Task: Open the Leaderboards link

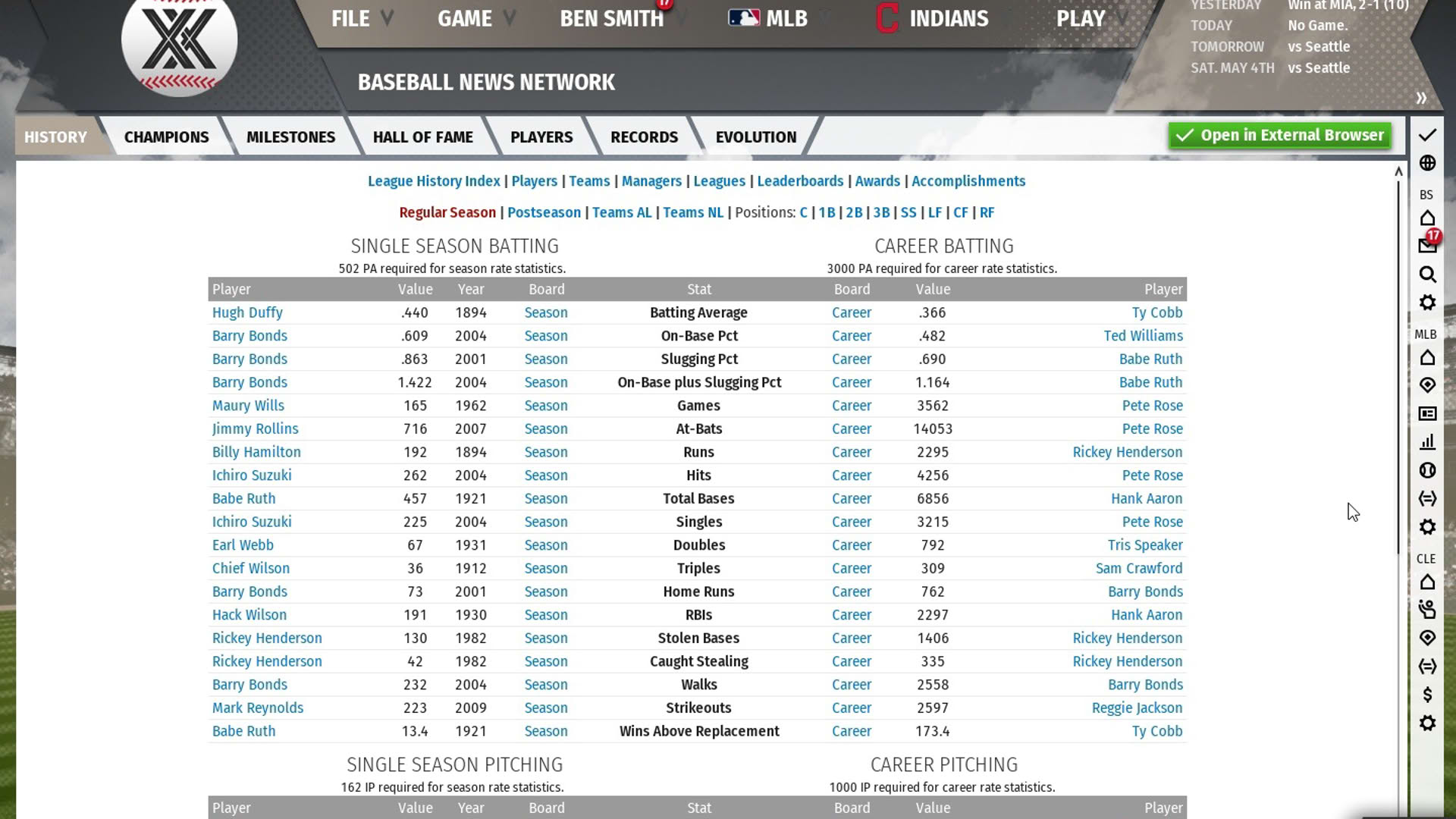Action: (x=800, y=181)
